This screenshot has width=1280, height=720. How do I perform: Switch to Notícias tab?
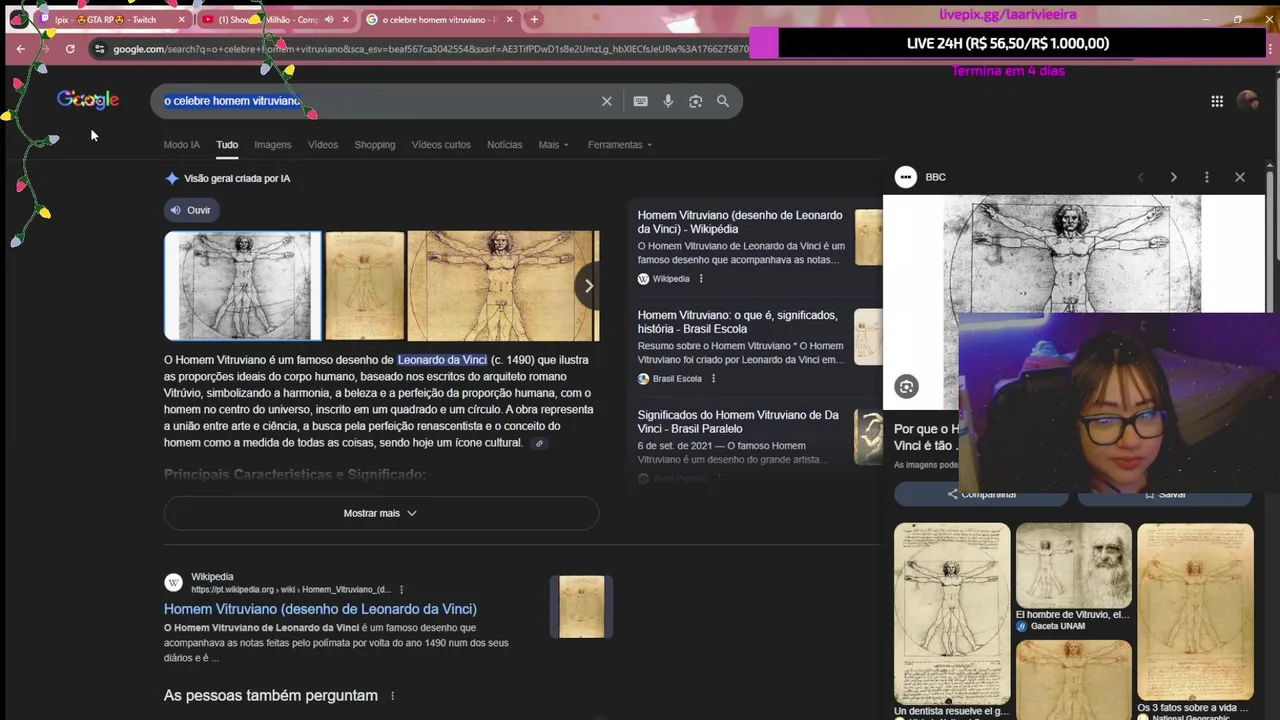tap(504, 145)
